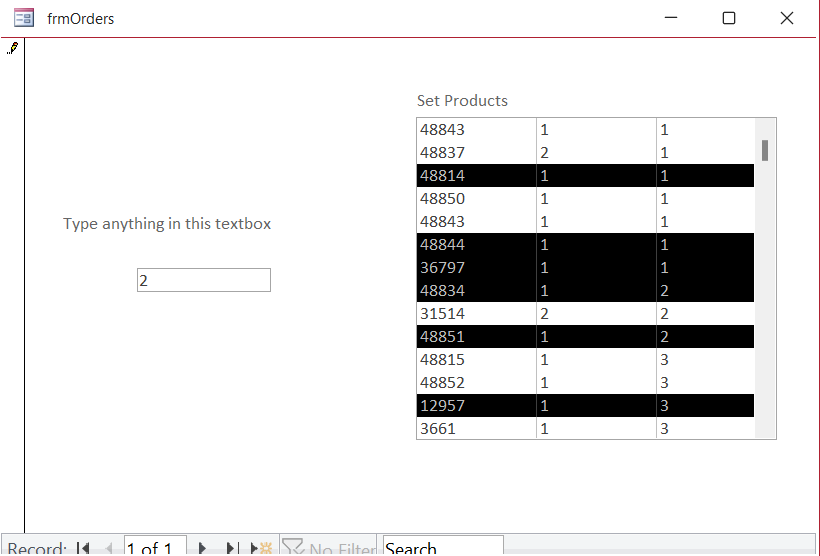
Task: Click the No Filter indicator
Action: point(328,547)
